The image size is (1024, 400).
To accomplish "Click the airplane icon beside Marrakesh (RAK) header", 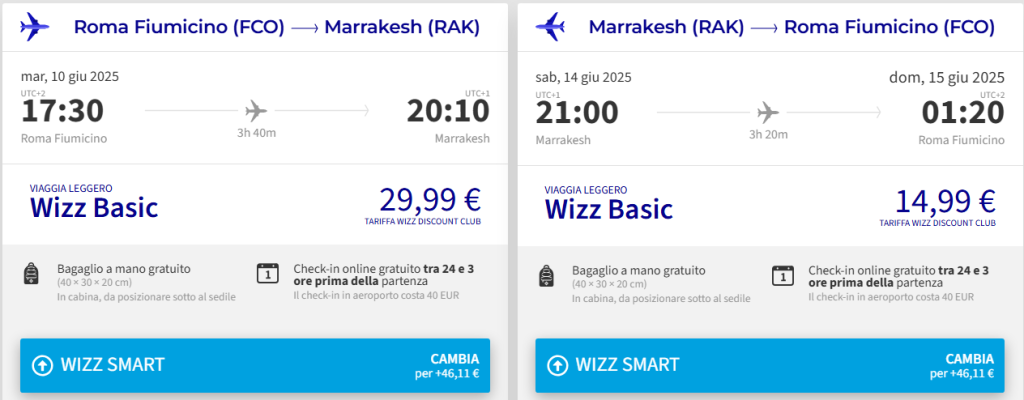I will pos(550,27).
